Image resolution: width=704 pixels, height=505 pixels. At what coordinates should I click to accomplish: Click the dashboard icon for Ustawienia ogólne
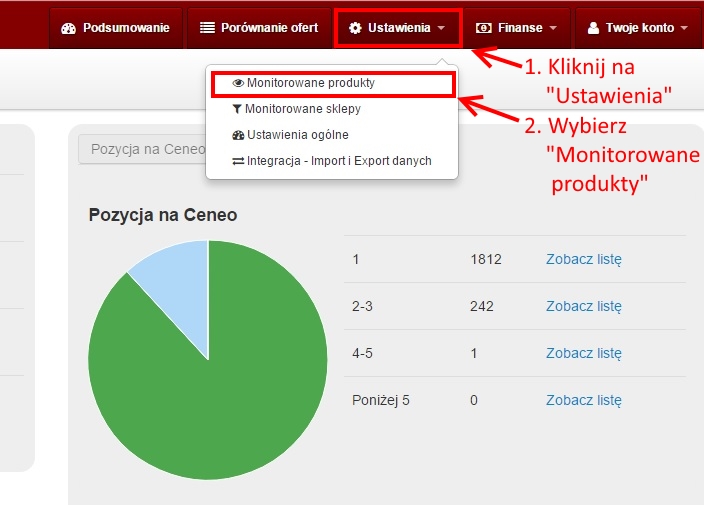[238, 135]
